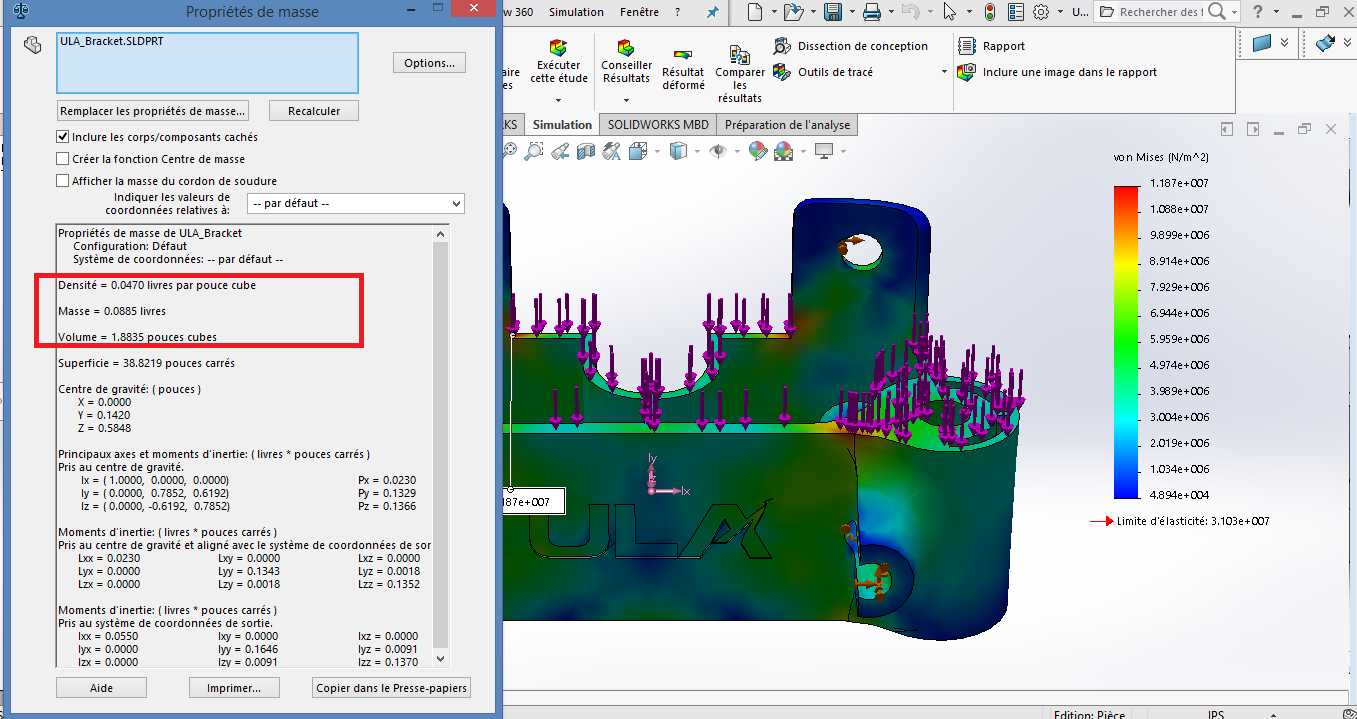Uncheck Inclure les corps/composants cachés
The height and width of the screenshot is (719, 1357).
coord(64,137)
